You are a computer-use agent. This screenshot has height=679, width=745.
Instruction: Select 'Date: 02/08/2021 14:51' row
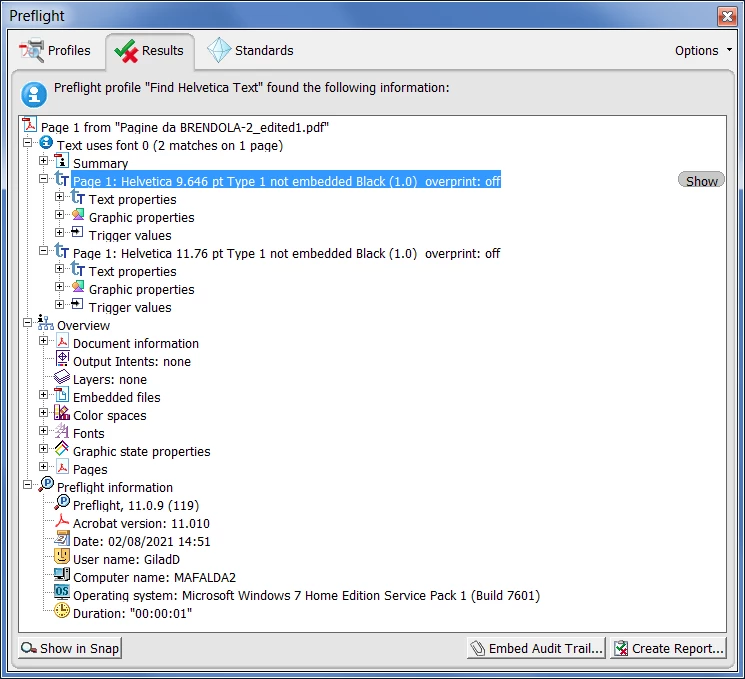tap(142, 542)
